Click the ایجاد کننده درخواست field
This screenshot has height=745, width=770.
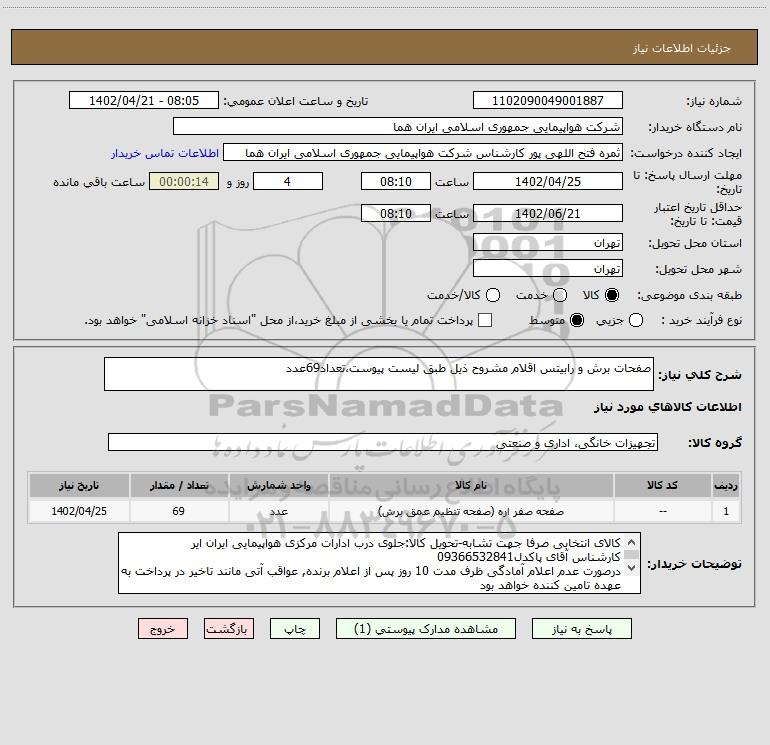point(423,153)
